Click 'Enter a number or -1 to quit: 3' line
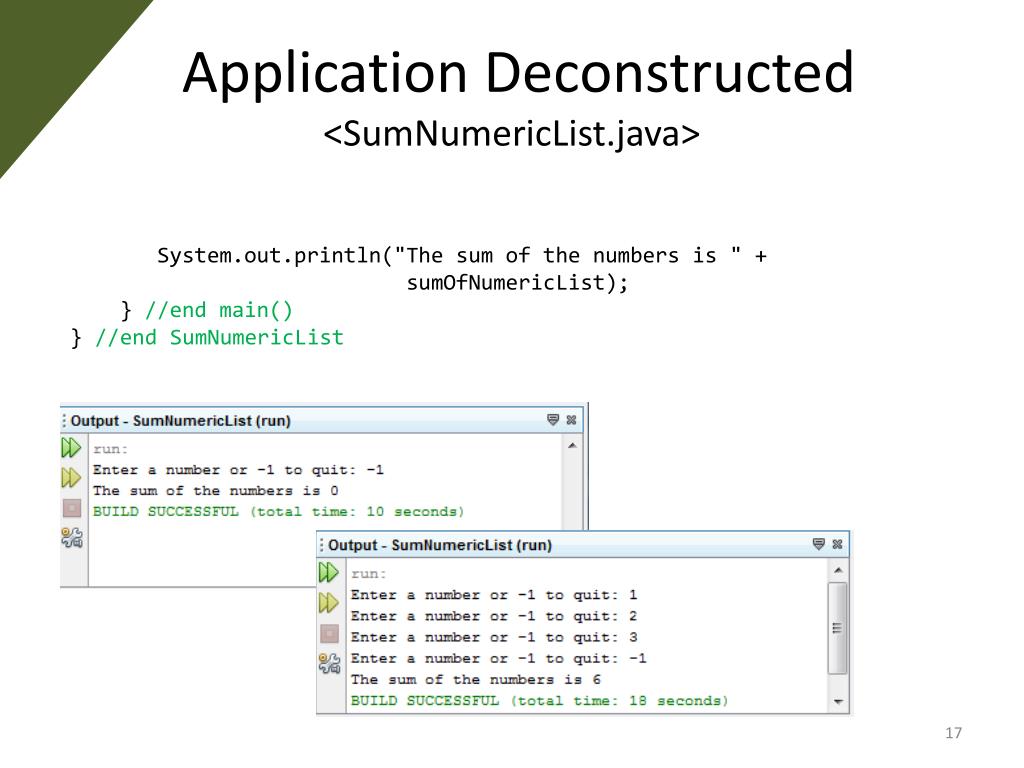1024x768 pixels. 494,637
